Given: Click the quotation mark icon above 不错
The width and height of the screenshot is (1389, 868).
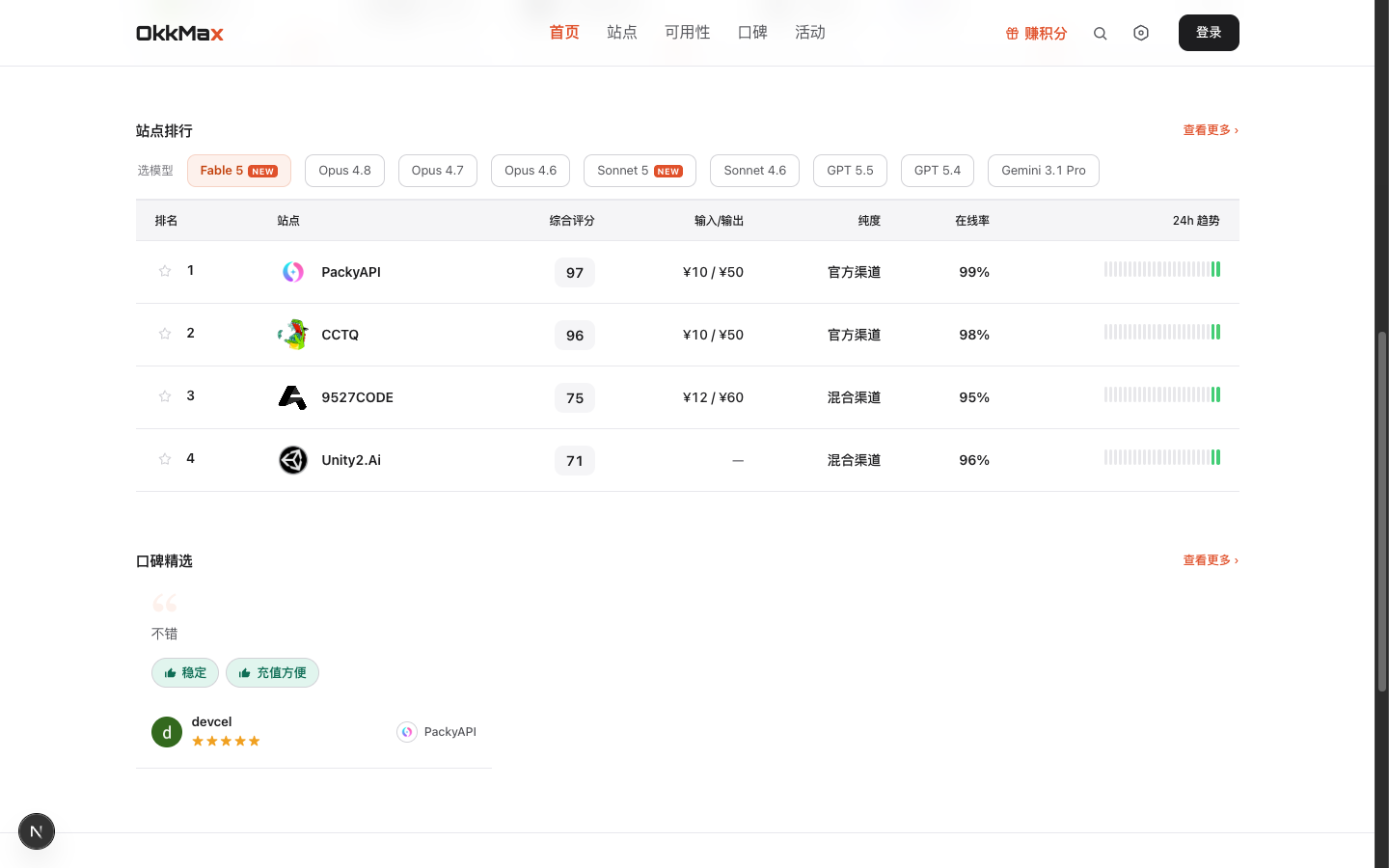Looking at the screenshot, I should pyautogui.click(x=165, y=604).
